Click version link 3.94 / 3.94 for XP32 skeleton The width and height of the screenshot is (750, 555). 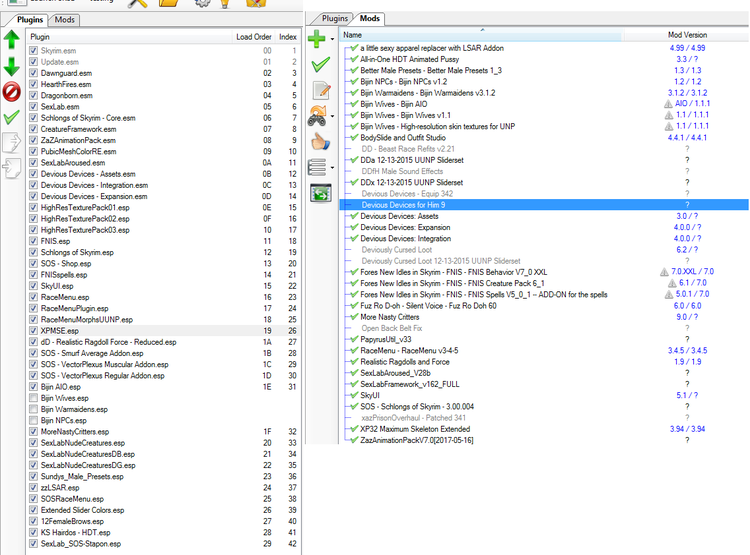[687, 429]
